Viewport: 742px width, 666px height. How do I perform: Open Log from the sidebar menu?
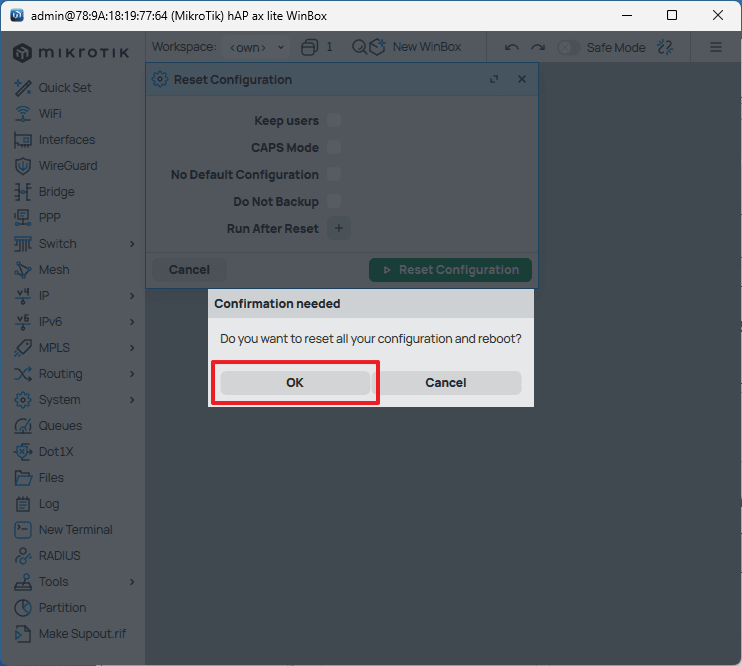point(49,504)
